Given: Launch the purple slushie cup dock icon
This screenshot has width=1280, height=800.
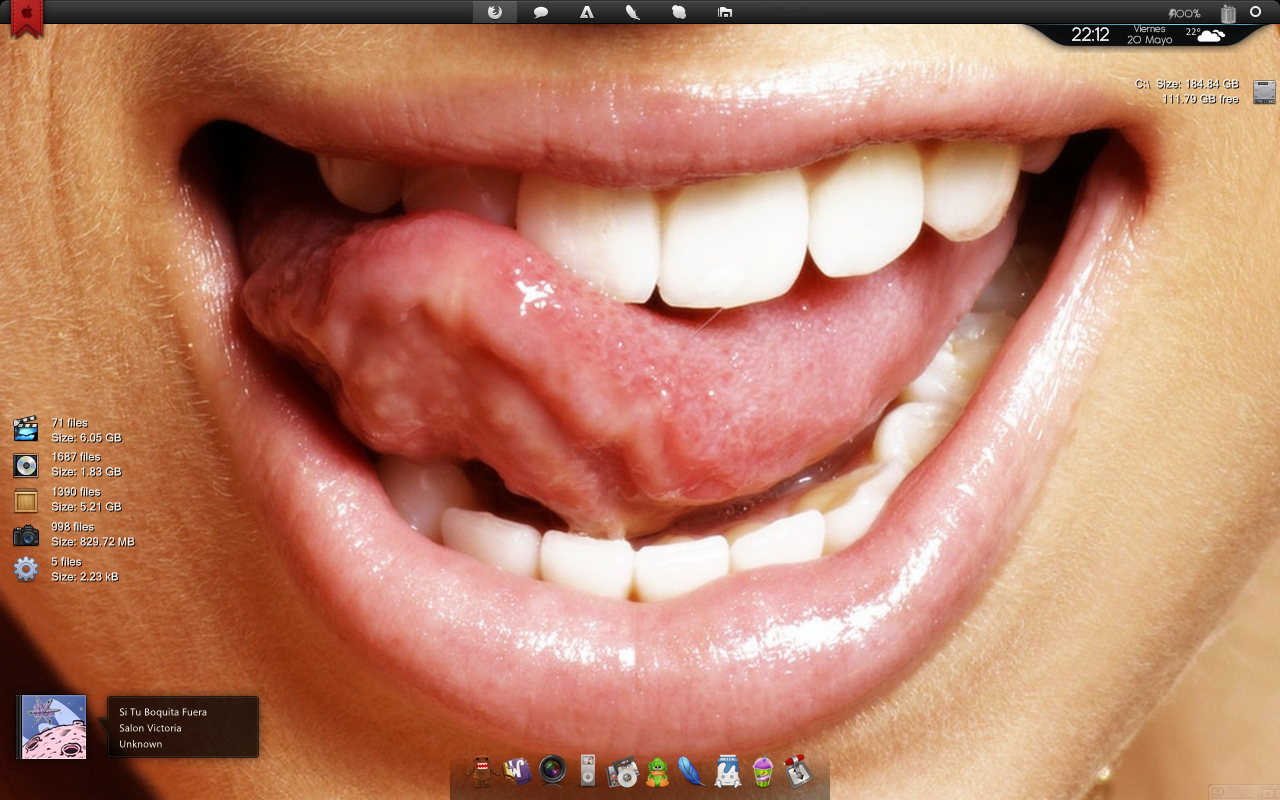Looking at the screenshot, I should [762, 771].
